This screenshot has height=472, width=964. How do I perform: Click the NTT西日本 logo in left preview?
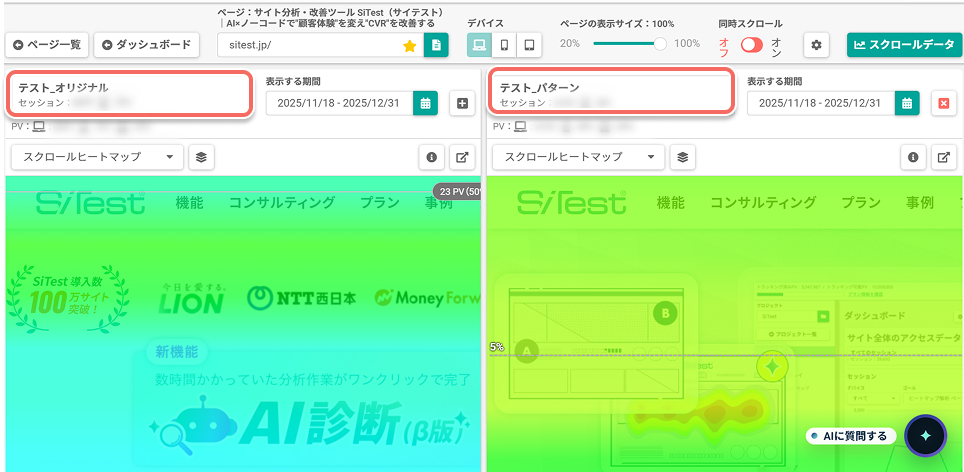pos(301,299)
